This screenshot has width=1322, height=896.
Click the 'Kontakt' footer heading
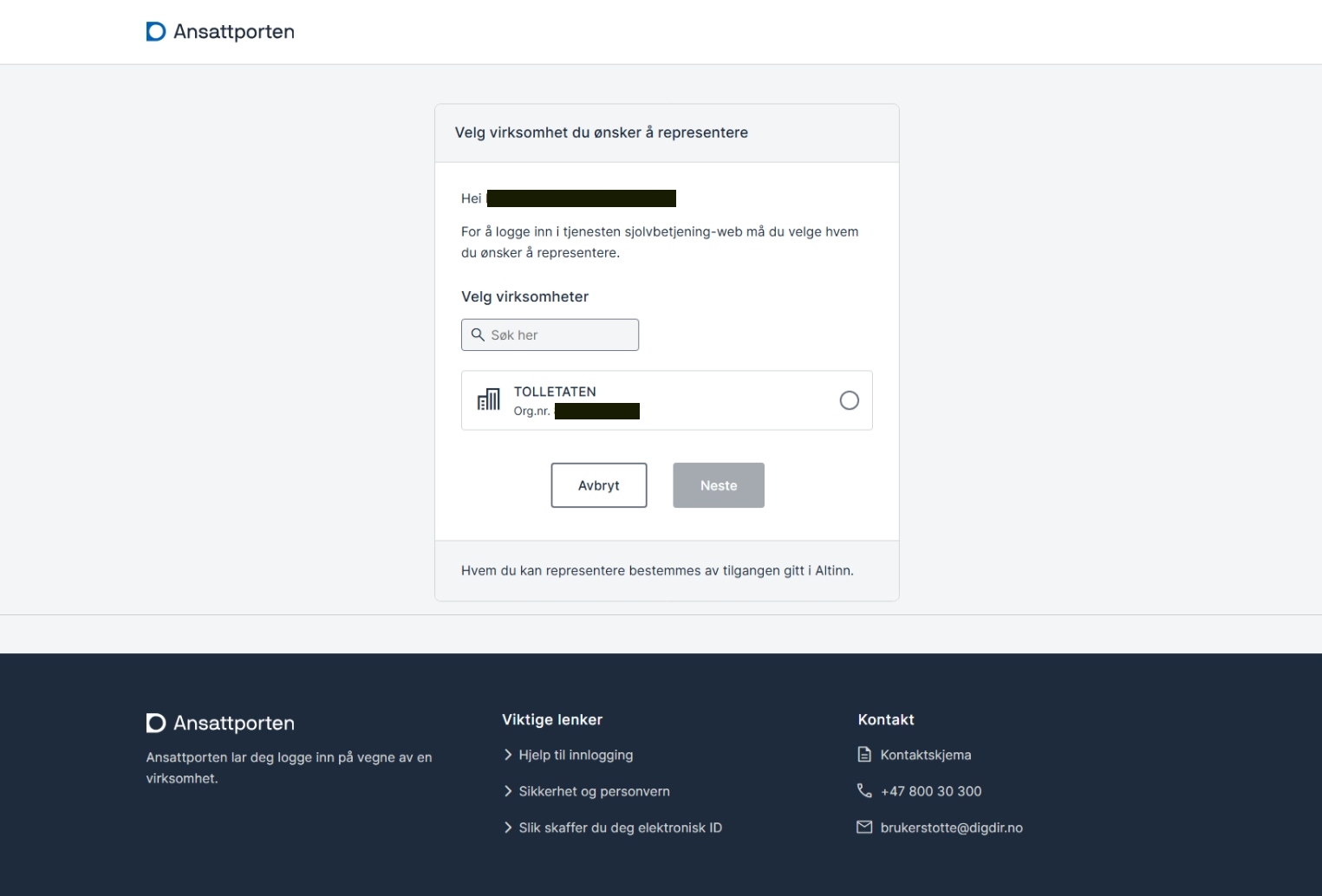click(x=886, y=719)
